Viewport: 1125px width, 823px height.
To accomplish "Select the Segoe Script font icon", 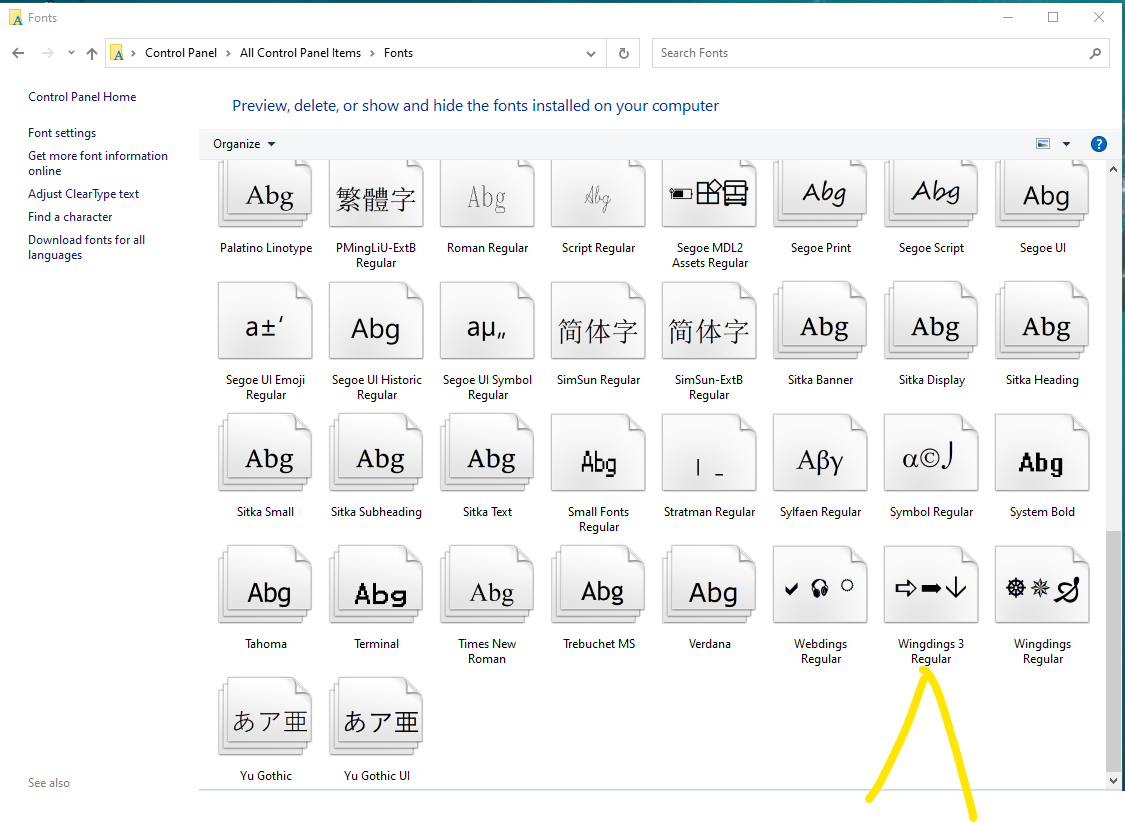I will (931, 194).
